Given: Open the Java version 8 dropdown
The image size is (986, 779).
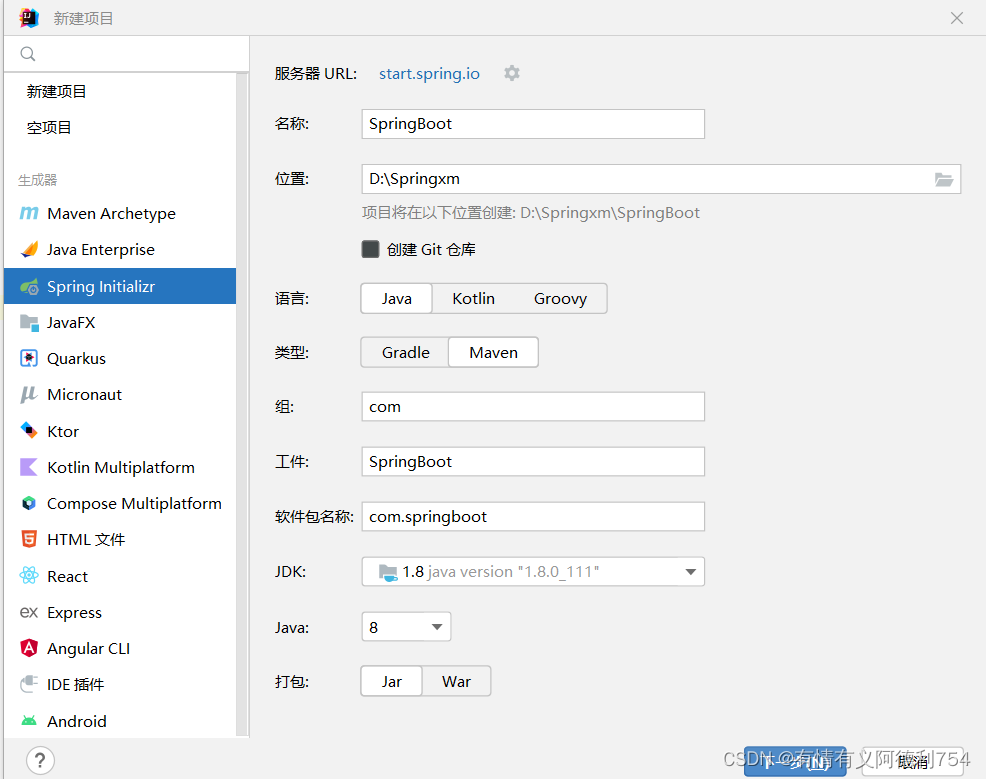Looking at the screenshot, I should pyautogui.click(x=406, y=627).
